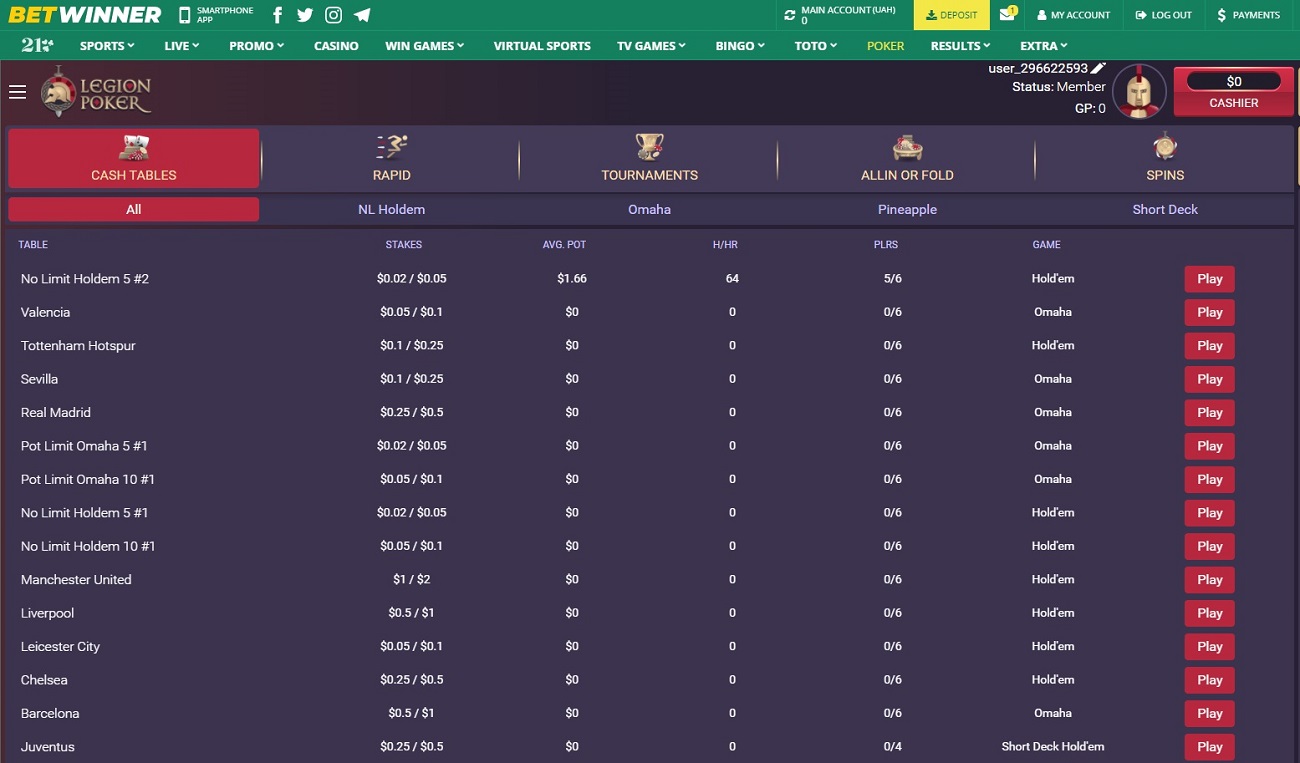This screenshot has height=763, width=1300.
Task: Select the Leicester City table name
Action: click(x=60, y=647)
